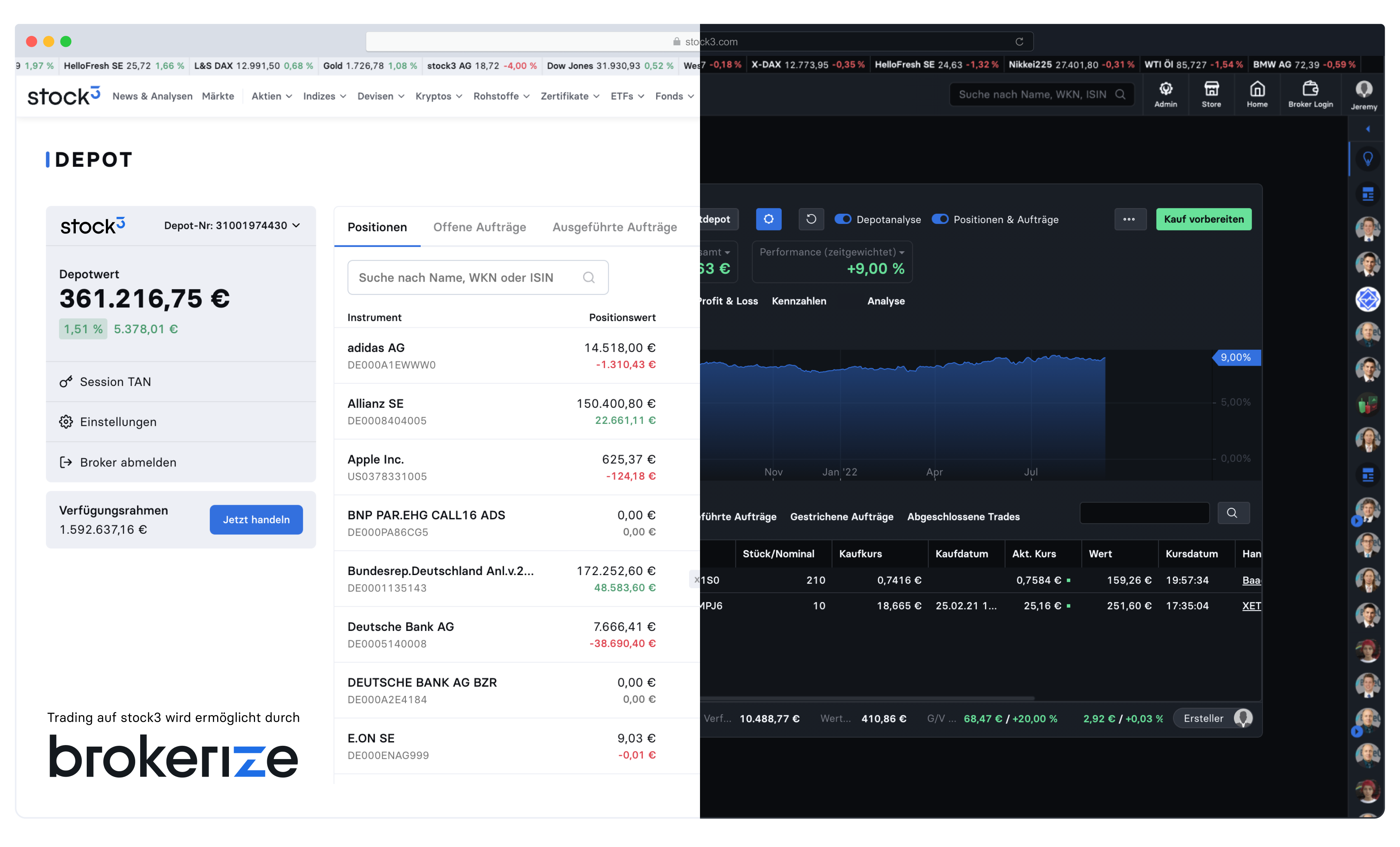Click the orders table filter input
The width and height of the screenshot is (1400, 847).
tap(1144, 513)
